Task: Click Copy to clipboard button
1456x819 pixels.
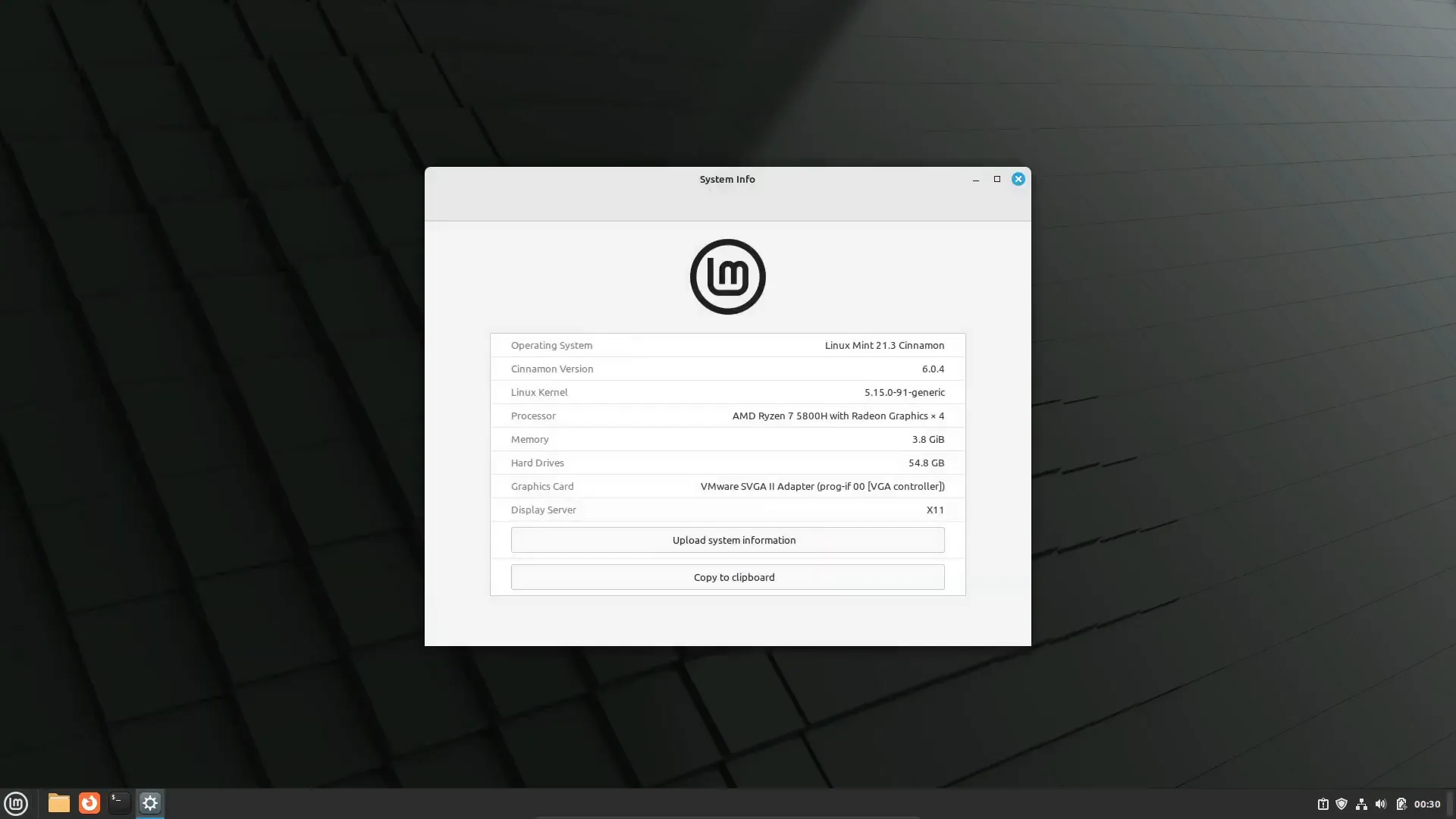Action: (x=728, y=577)
